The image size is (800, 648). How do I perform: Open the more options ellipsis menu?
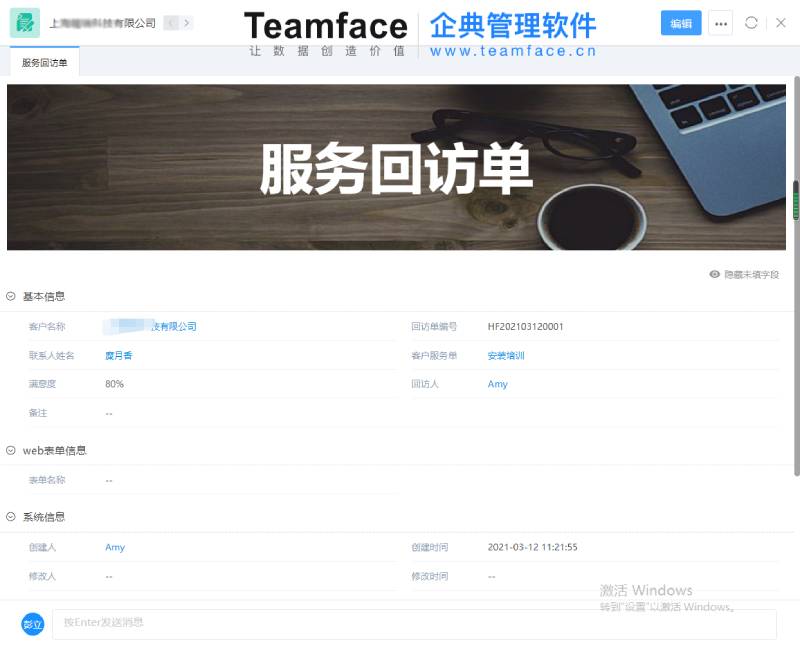coord(720,23)
